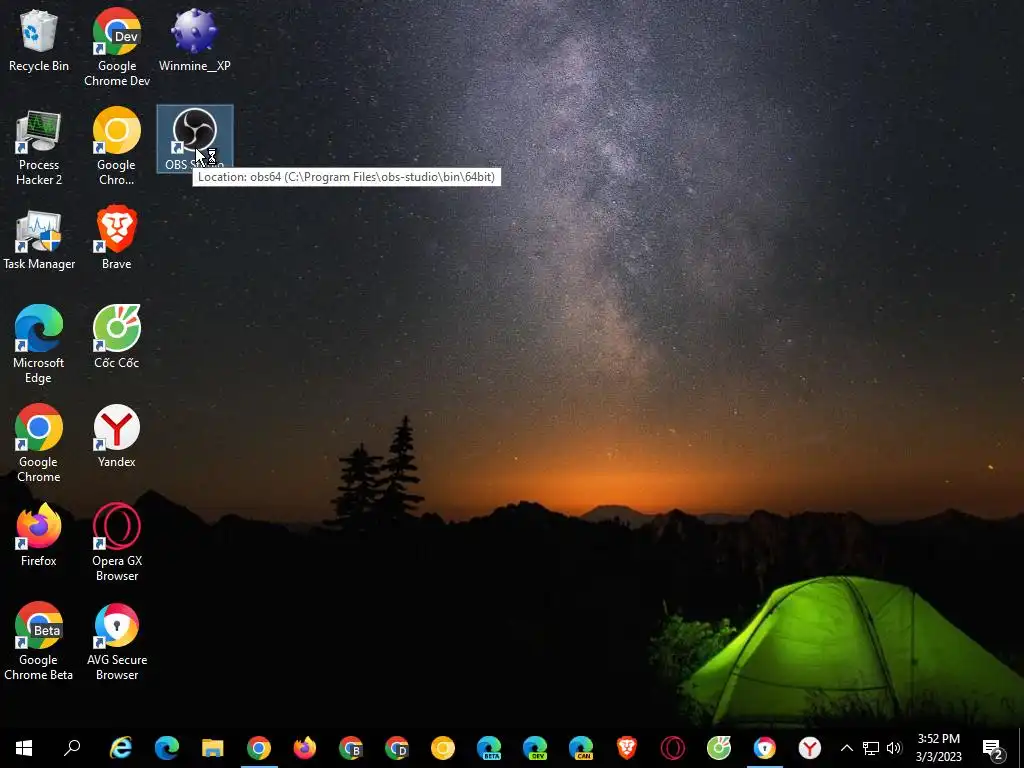Select Opera GX Browser desktop shortcut
This screenshot has height=768, width=1024.
click(116, 542)
